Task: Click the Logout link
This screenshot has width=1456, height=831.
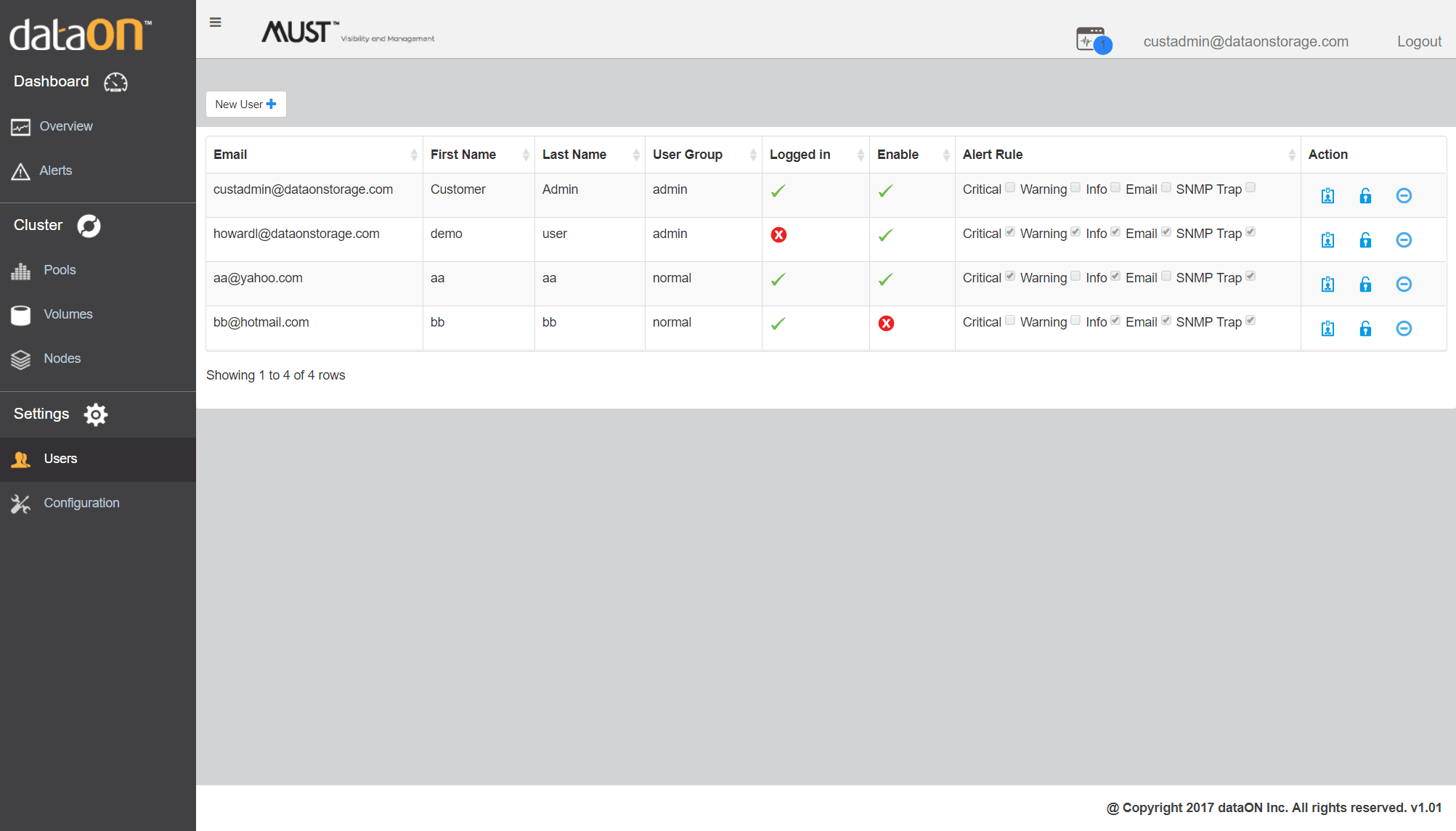Action: click(x=1419, y=41)
